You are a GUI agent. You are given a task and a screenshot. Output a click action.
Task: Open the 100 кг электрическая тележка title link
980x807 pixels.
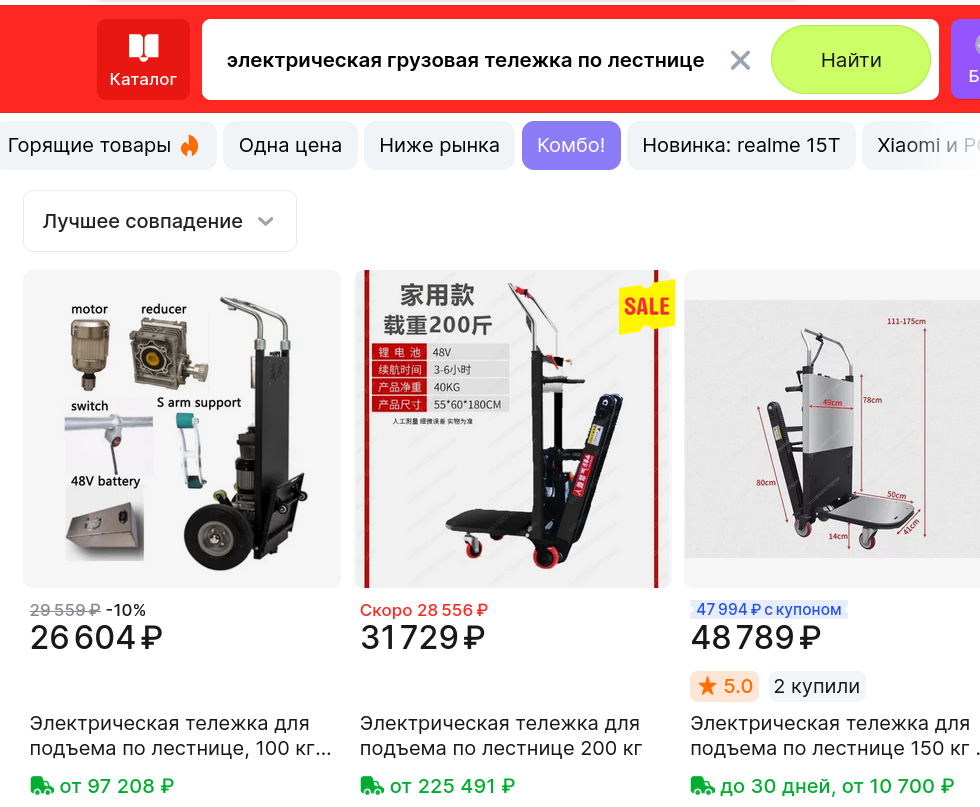[181, 736]
